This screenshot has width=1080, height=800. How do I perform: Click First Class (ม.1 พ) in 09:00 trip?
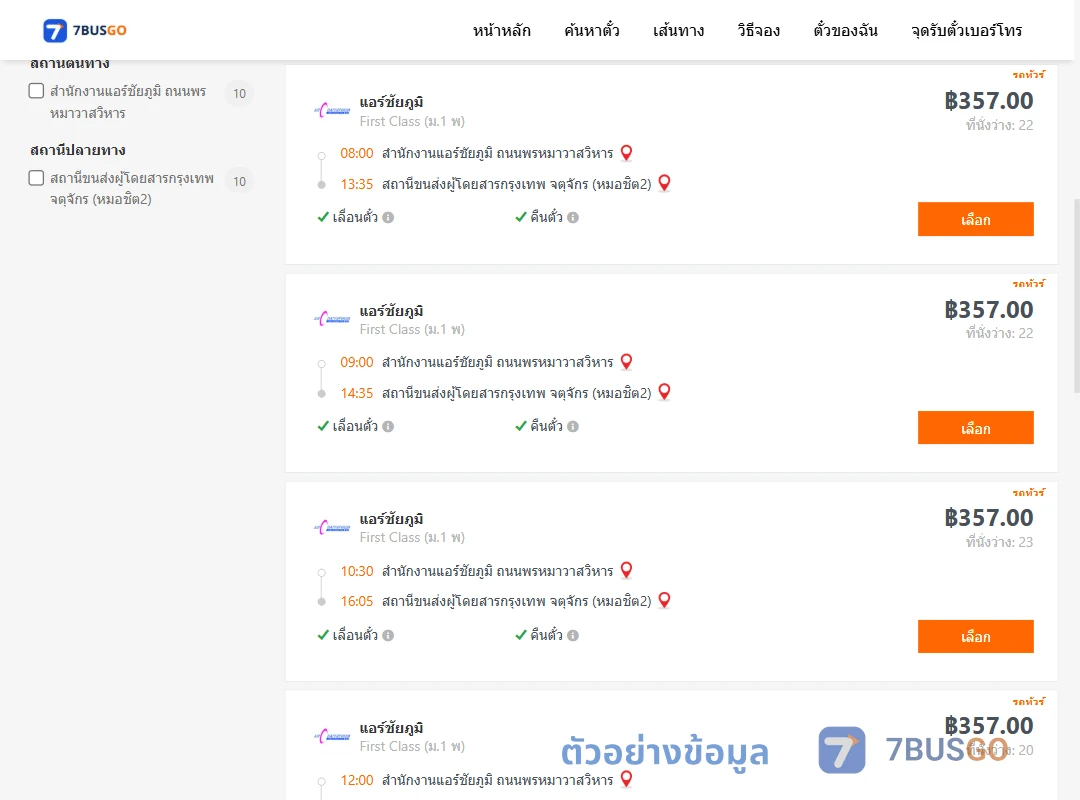(412, 329)
